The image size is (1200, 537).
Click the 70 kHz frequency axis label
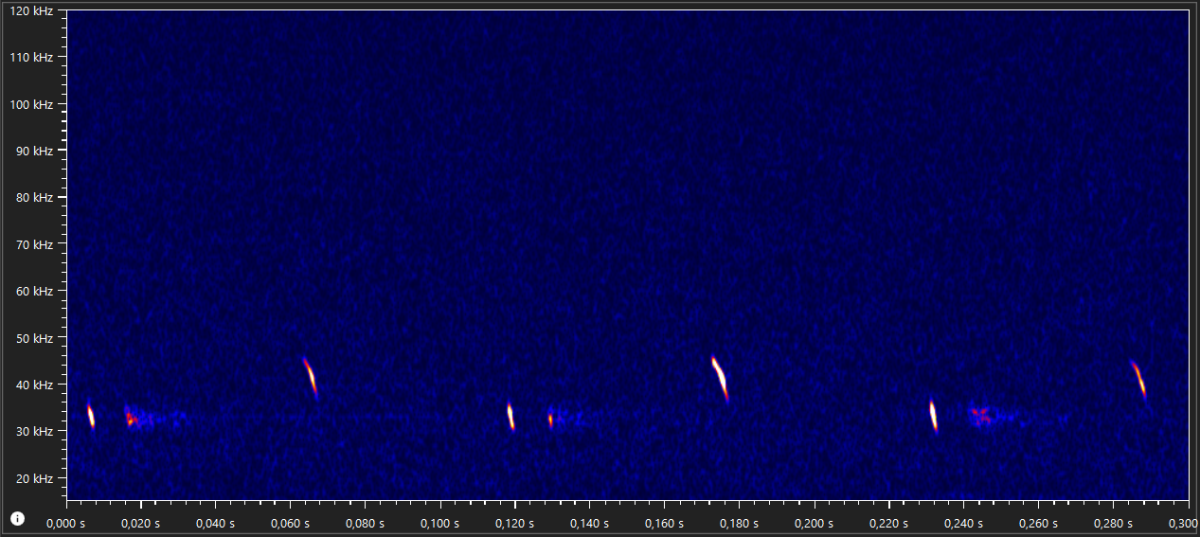click(x=36, y=244)
